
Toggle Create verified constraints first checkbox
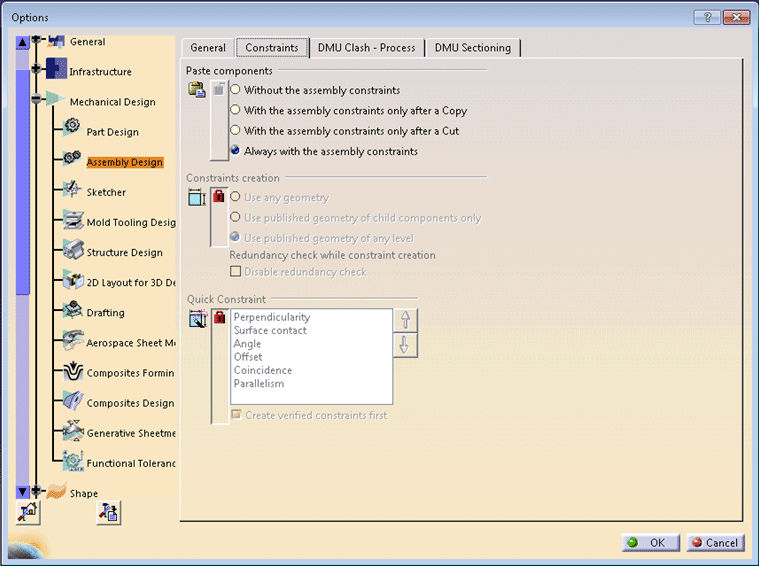point(236,414)
